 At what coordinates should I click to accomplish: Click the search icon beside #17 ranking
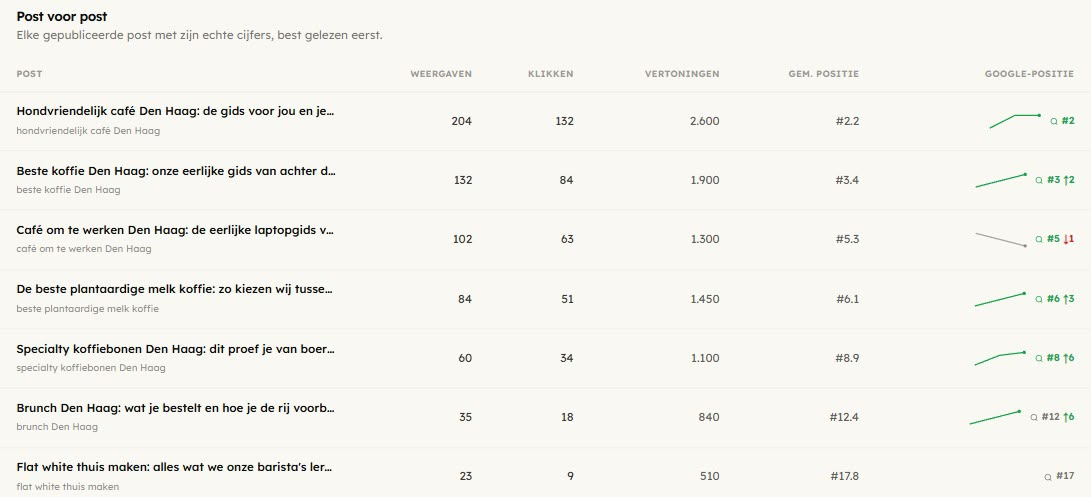tap(1048, 477)
